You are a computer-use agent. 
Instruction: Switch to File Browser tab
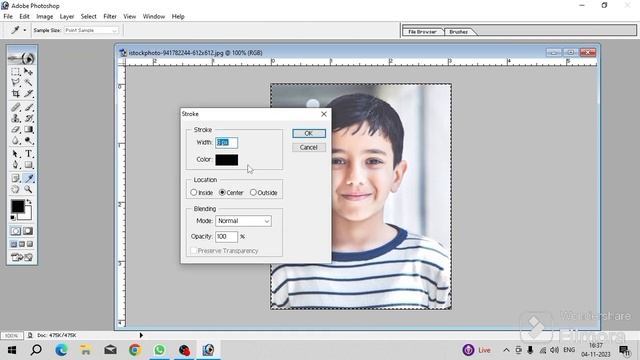(422, 31)
